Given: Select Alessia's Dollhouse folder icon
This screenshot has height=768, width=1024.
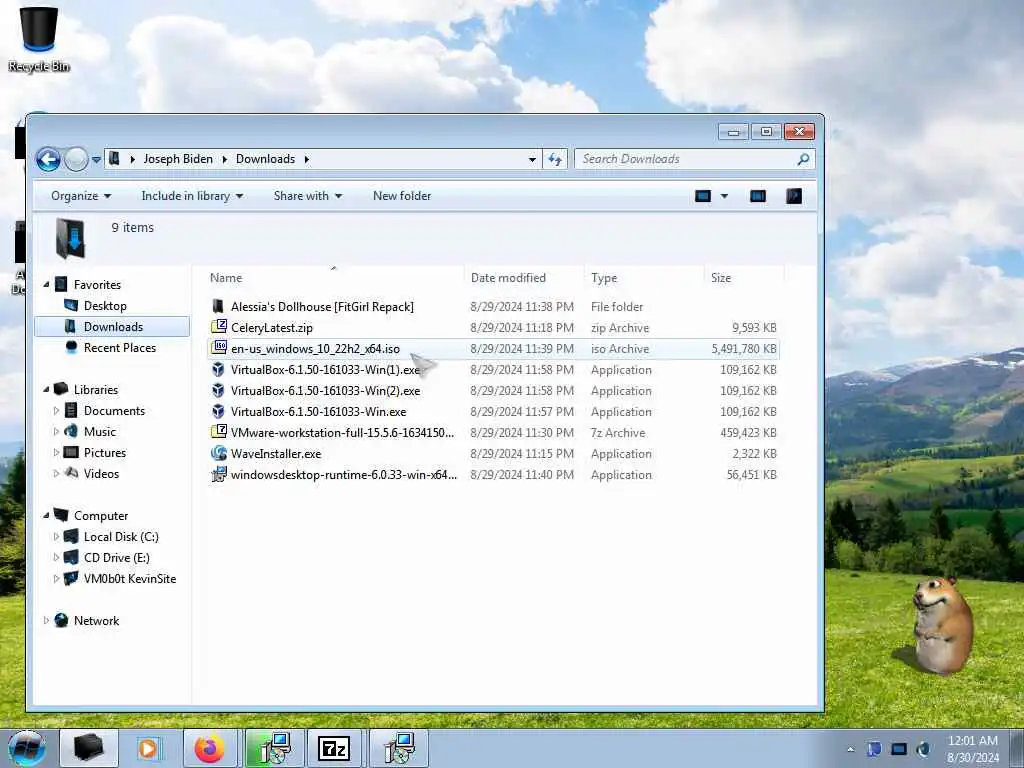Looking at the screenshot, I should (218, 306).
